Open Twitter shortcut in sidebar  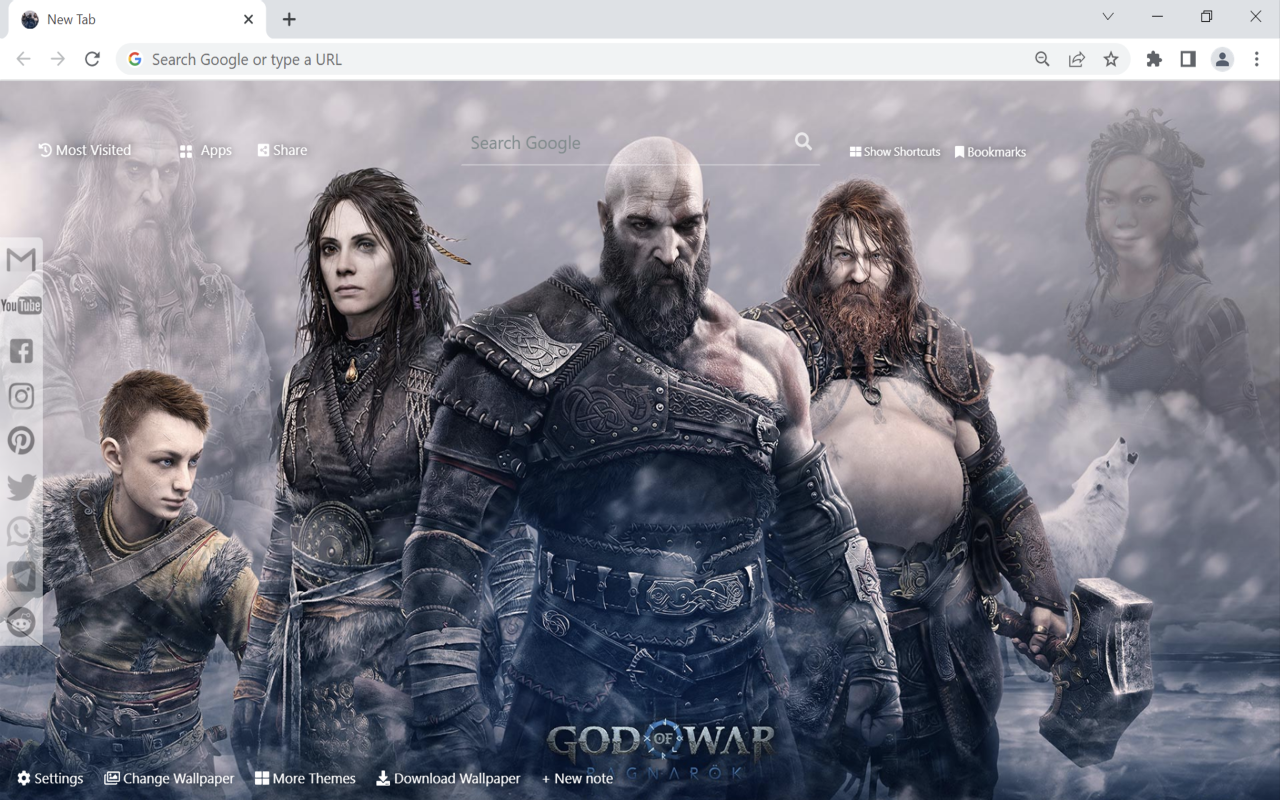[x=21, y=487]
